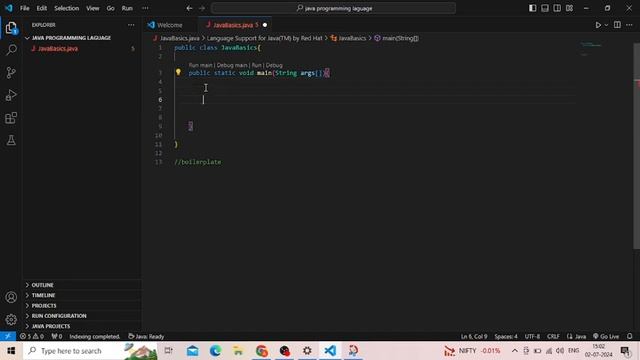Screen dimensions: 640x360
Task: Toggle the bottom Panel layout
Action: 545,8
